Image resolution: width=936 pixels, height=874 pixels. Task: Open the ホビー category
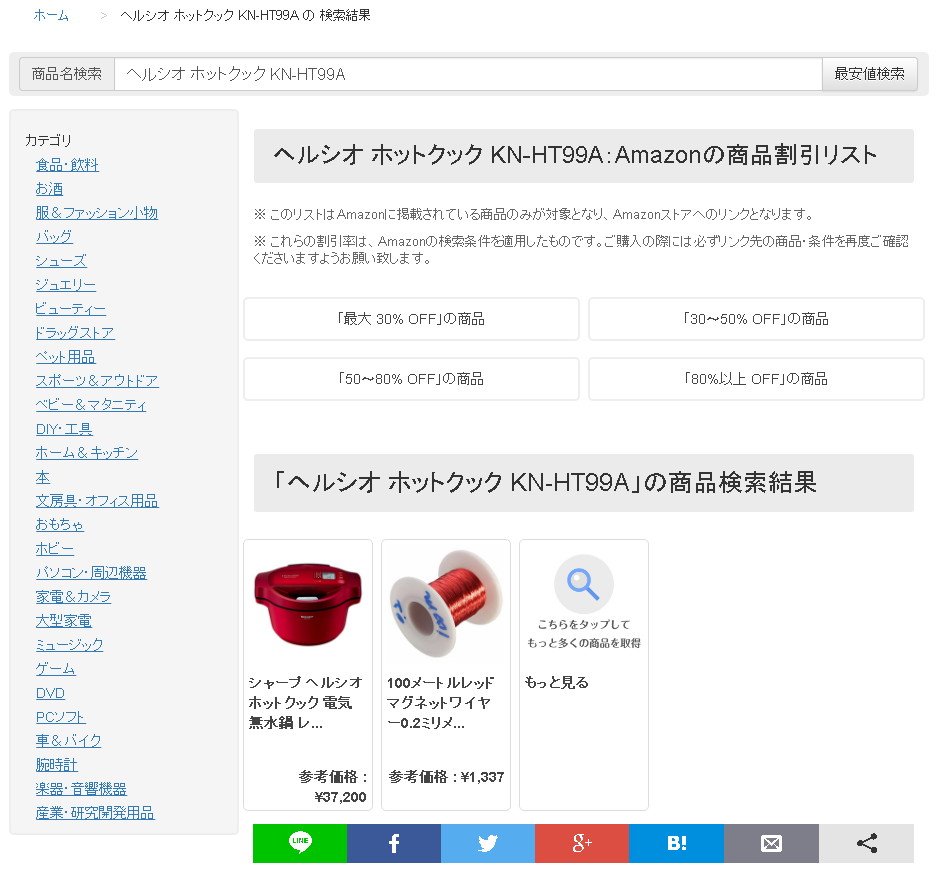pos(55,549)
